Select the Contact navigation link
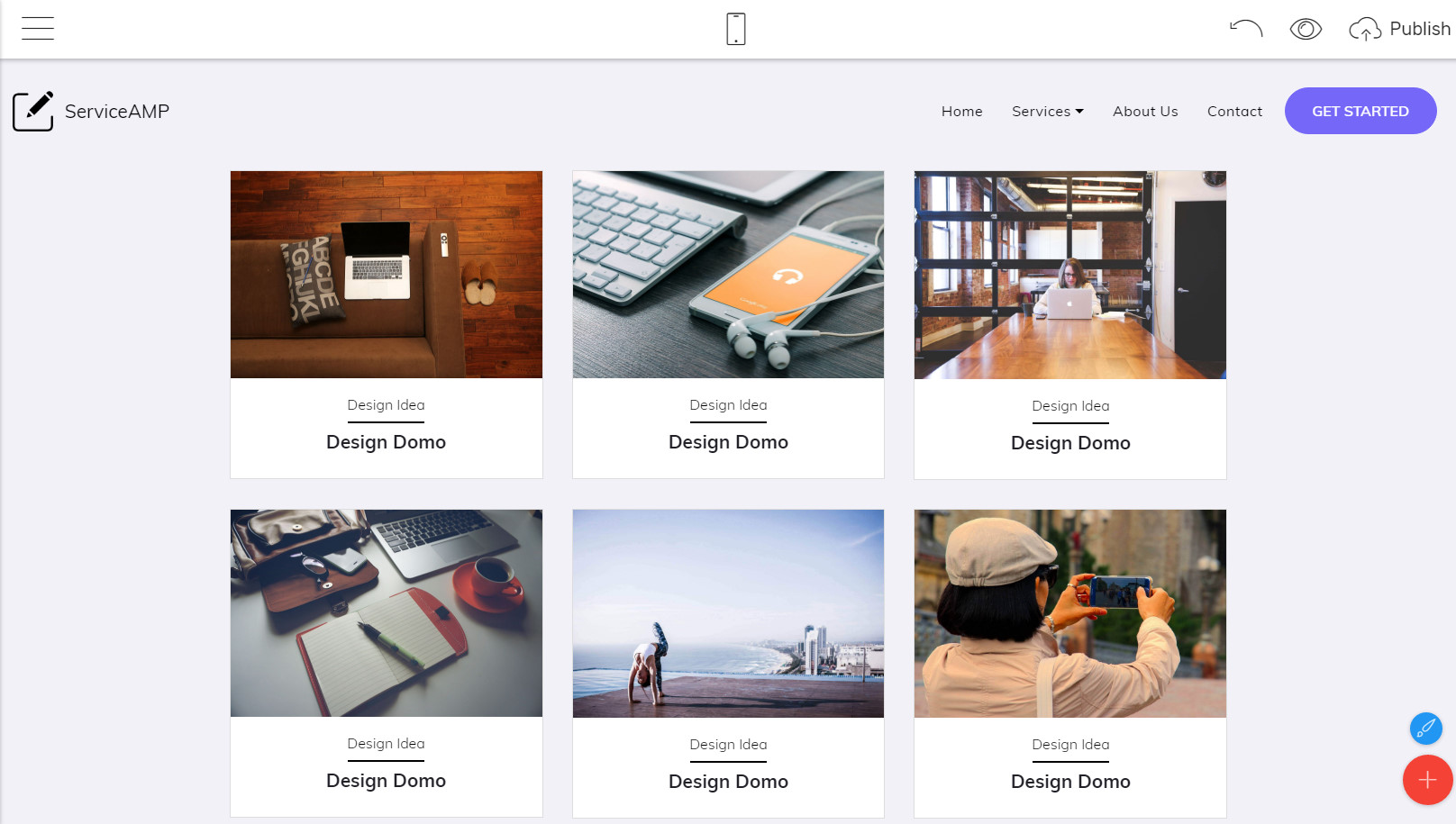Image resolution: width=1456 pixels, height=824 pixels. click(1234, 112)
